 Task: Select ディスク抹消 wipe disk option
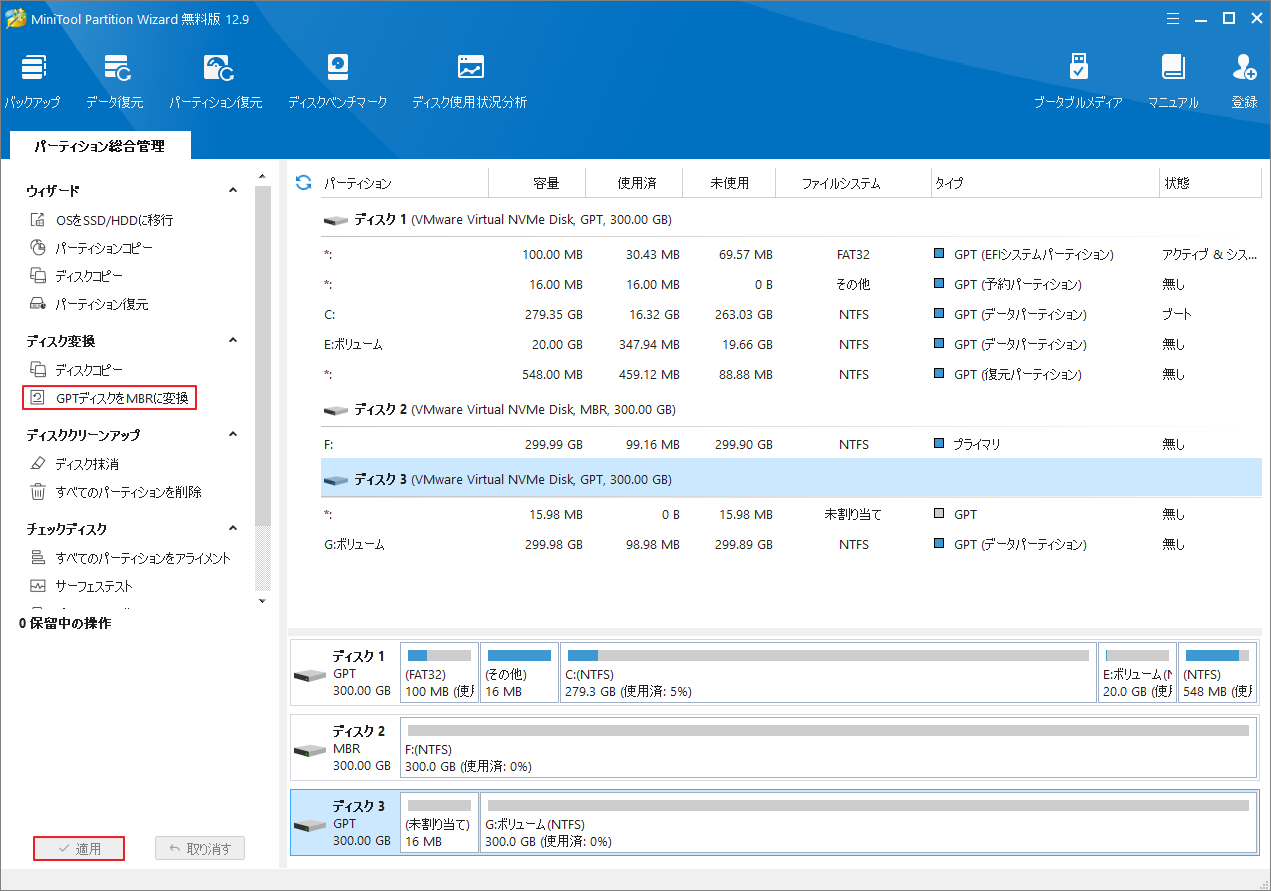(x=74, y=464)
